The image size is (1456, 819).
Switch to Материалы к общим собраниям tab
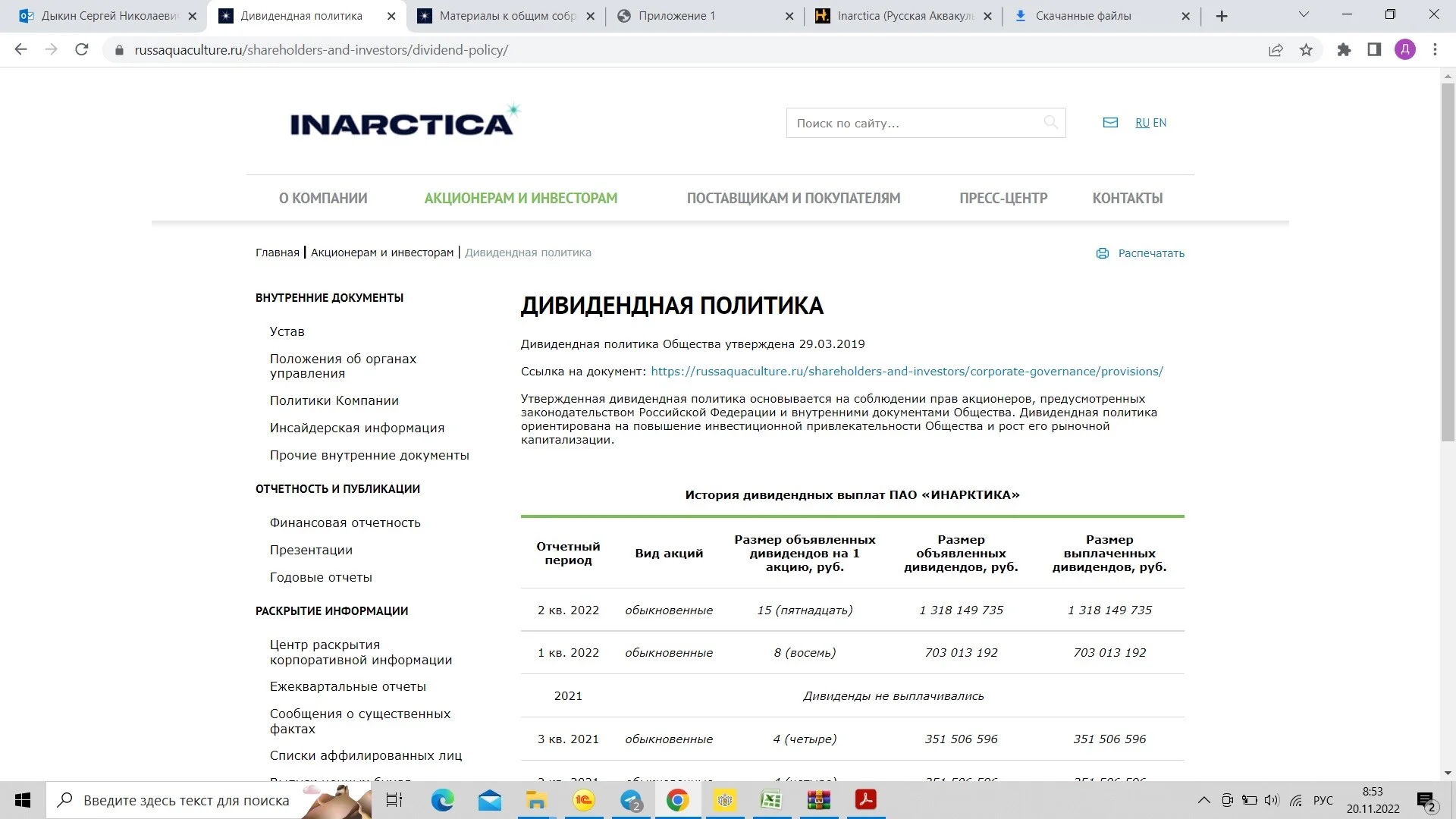(x=507, y=16)
